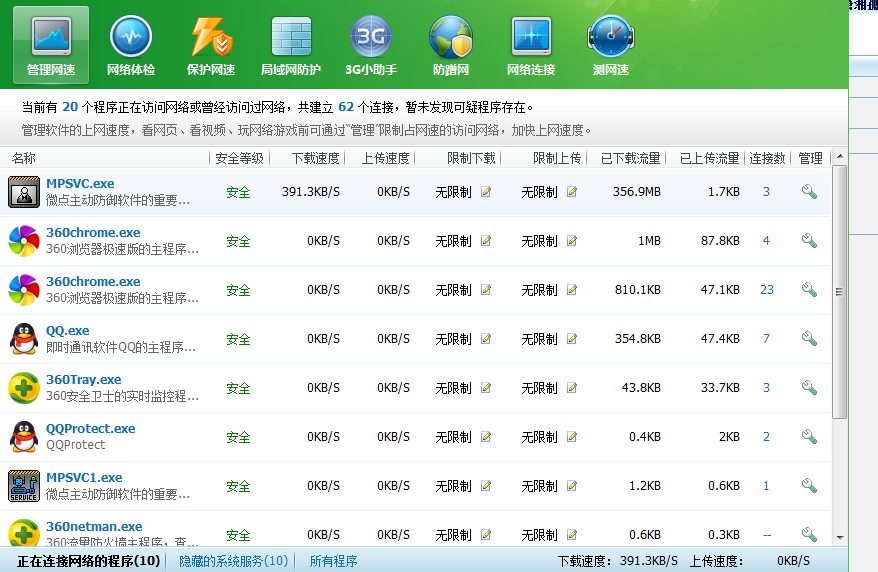Viewport: 878px width, 572px height.
Task: Edit download limit for 360Tray.exe
Action: [x=486, y=388]
